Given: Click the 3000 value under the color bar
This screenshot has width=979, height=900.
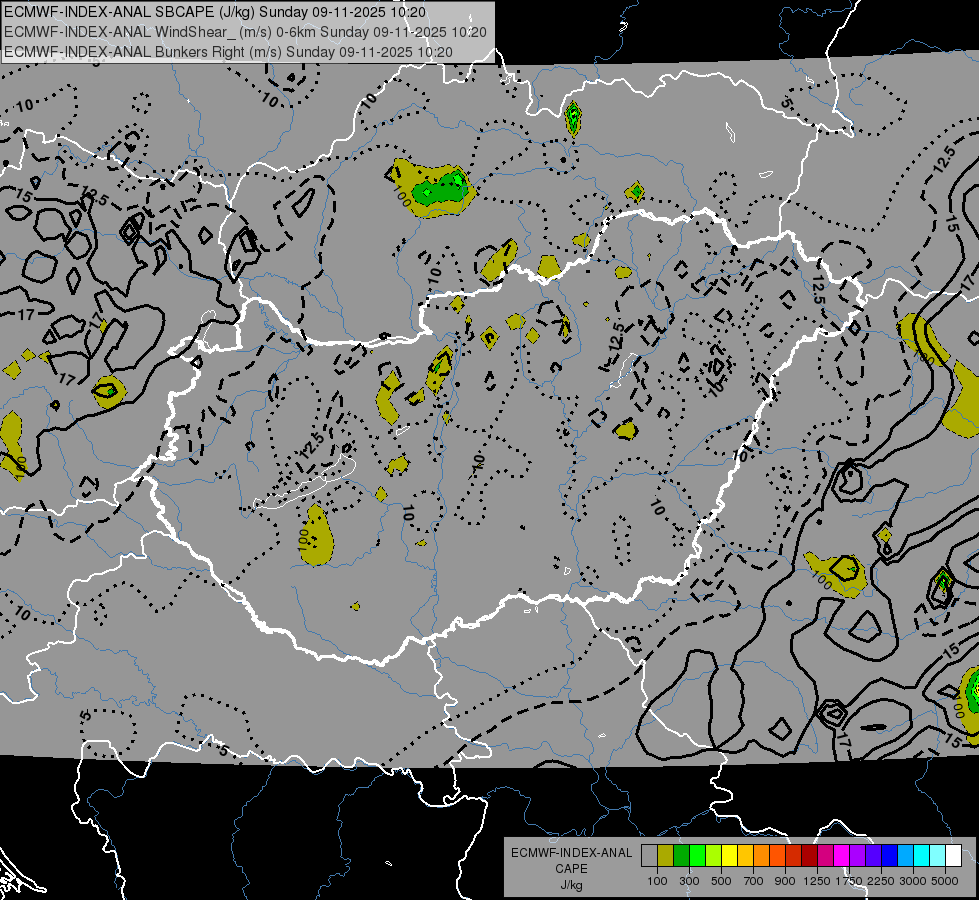Looking at the screenshot, I should point(913,881).
